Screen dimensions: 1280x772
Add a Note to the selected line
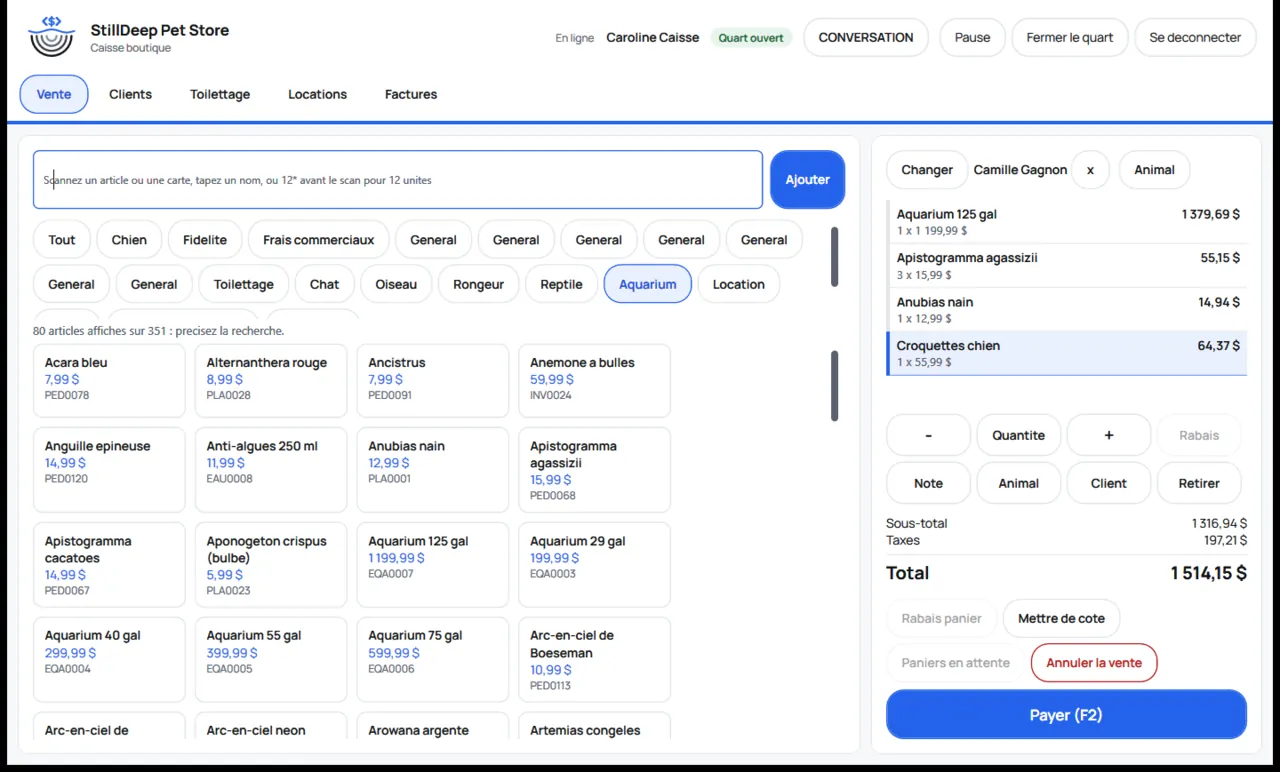[x=929, y=483]
